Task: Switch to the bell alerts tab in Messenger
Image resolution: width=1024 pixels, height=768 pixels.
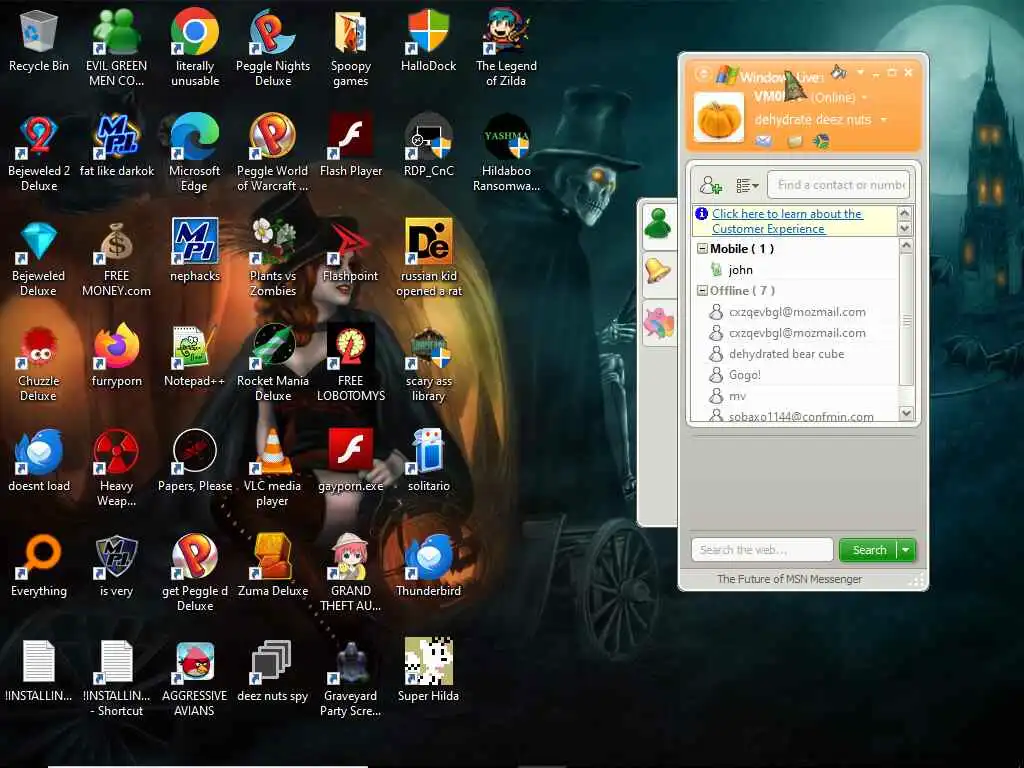Action: (x=658, y=270)
